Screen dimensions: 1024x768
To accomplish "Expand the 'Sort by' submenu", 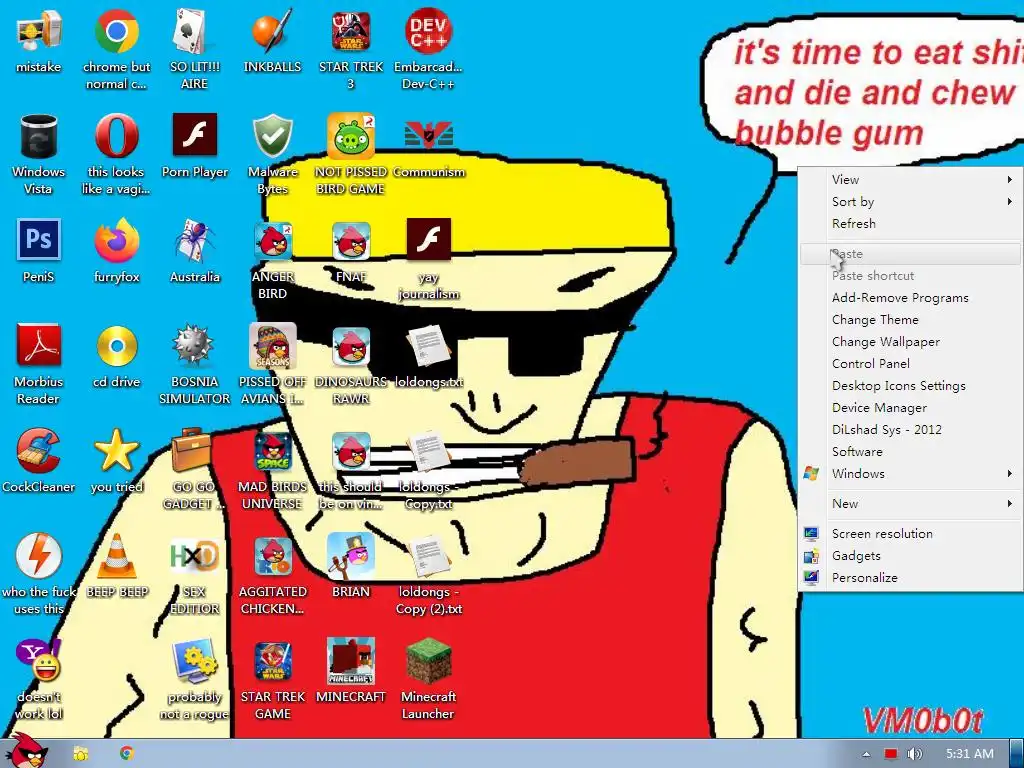I will pos(910,202).
